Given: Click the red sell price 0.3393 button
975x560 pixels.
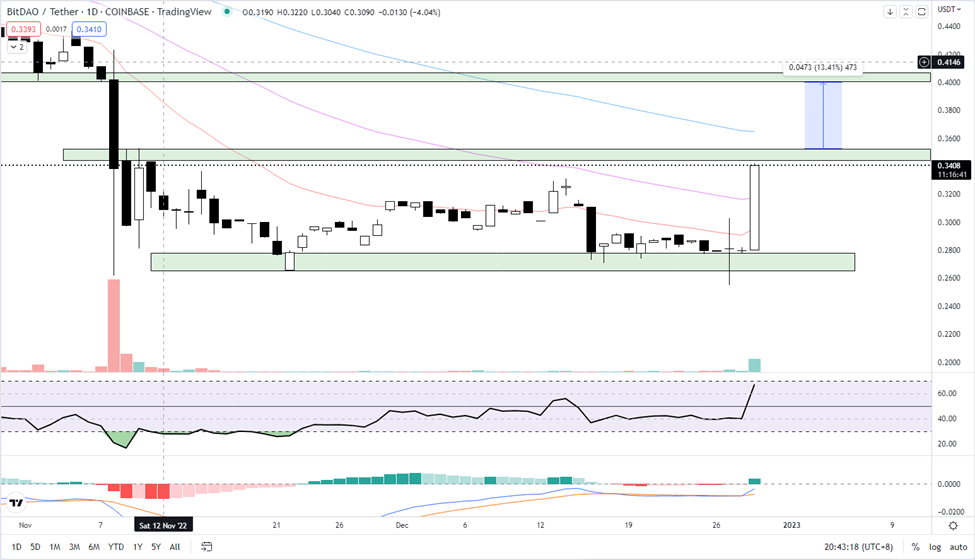Looking at the screenshot, I should (x=24, y=29).
